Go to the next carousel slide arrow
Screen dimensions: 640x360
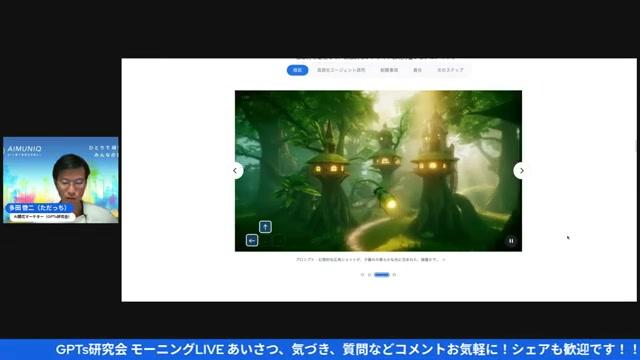(x=521, y=171)
